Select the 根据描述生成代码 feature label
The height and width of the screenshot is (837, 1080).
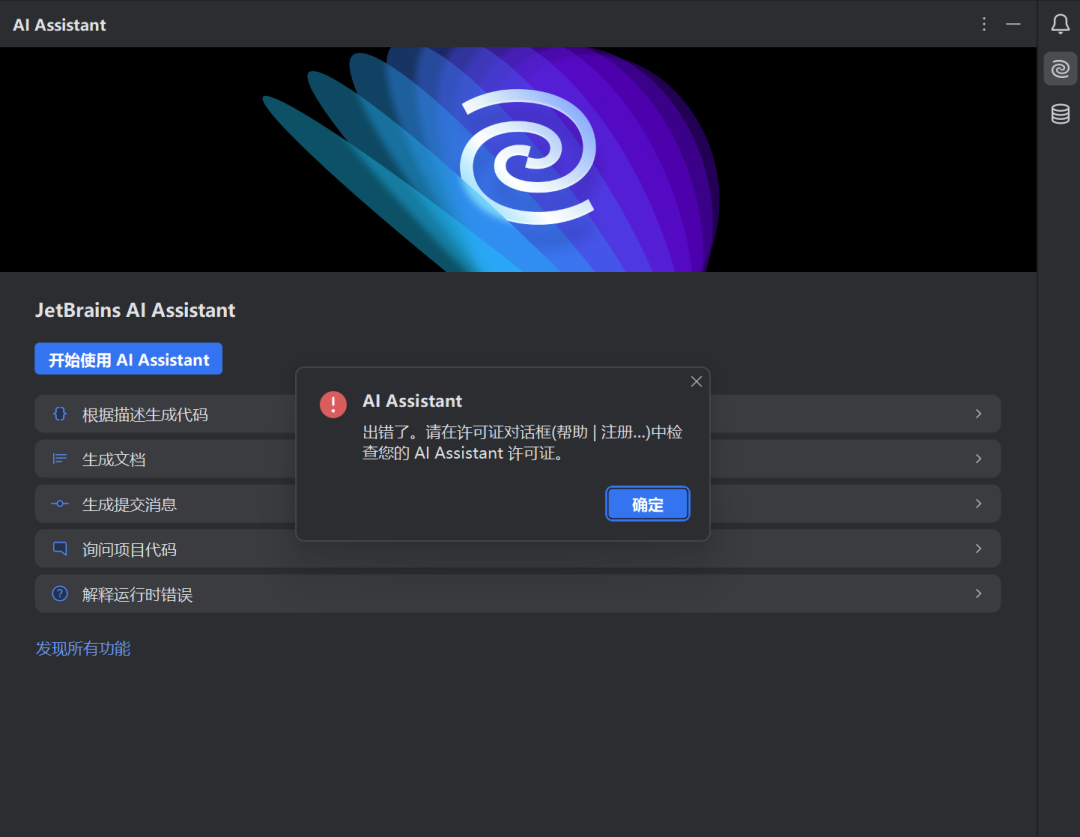(145, 415)
